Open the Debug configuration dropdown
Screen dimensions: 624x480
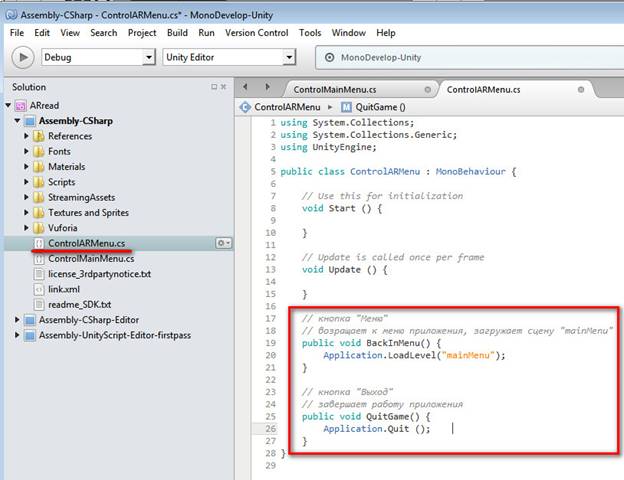(x=98, y=57)
